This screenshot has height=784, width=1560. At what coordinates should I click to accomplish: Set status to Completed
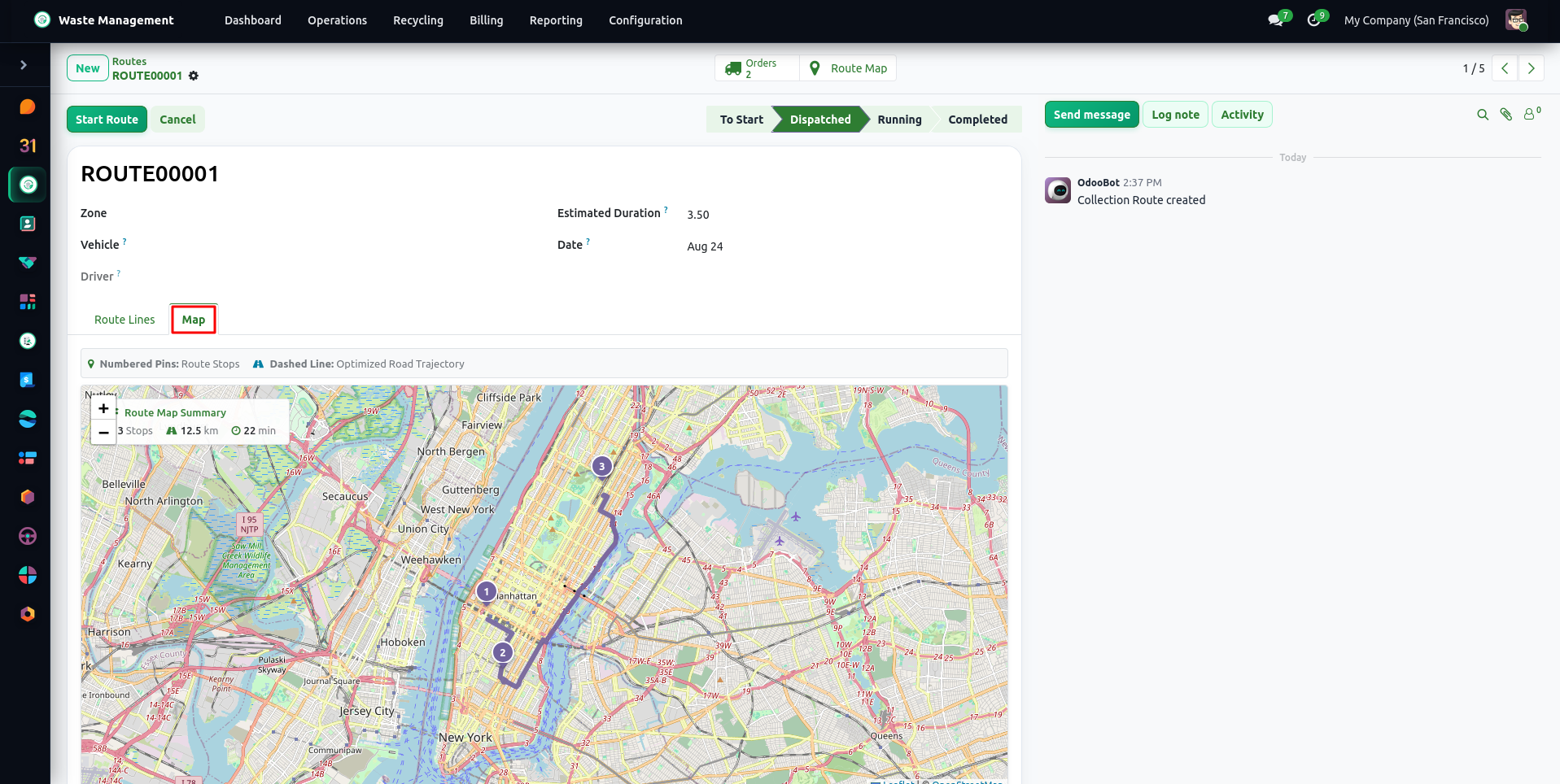[977, 120]
